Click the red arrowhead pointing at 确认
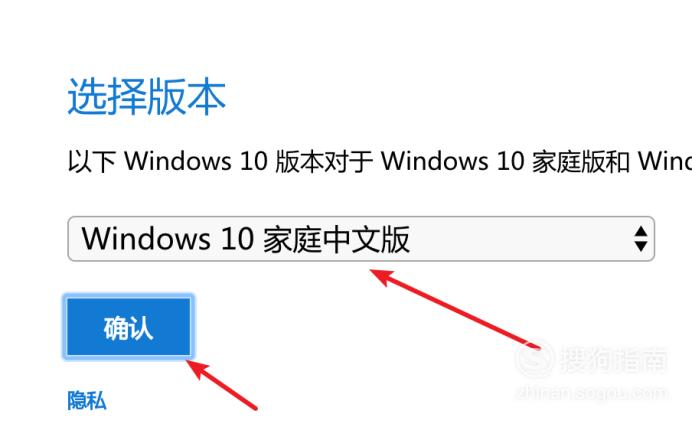Screen dimensions: 692x427 (x=197, y=369)
